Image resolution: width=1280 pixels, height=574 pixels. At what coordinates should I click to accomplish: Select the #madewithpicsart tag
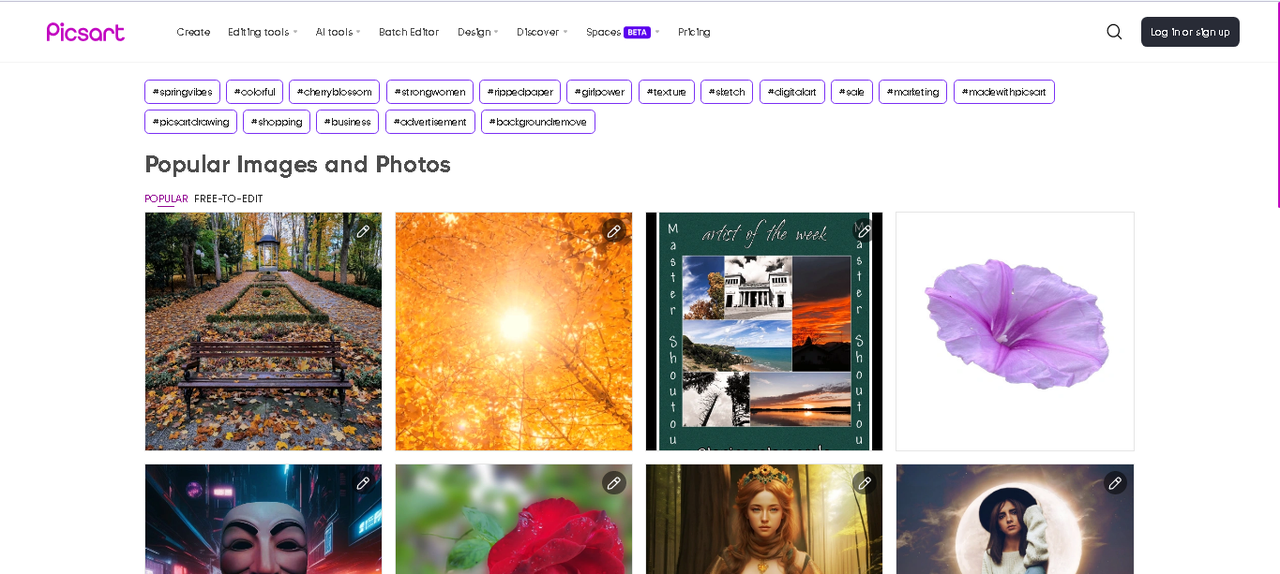click(1004, 92)
